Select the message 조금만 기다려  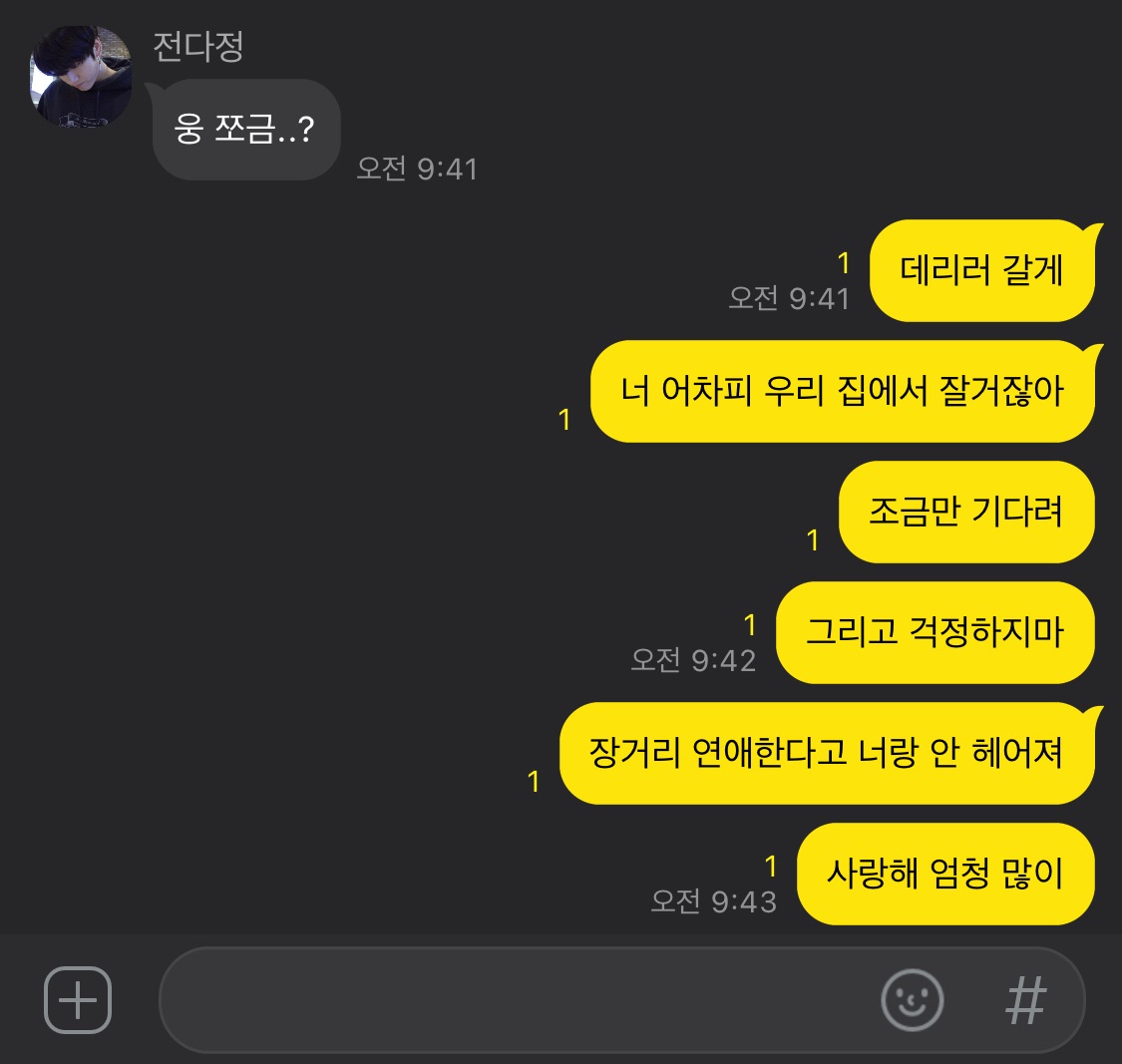966,513
